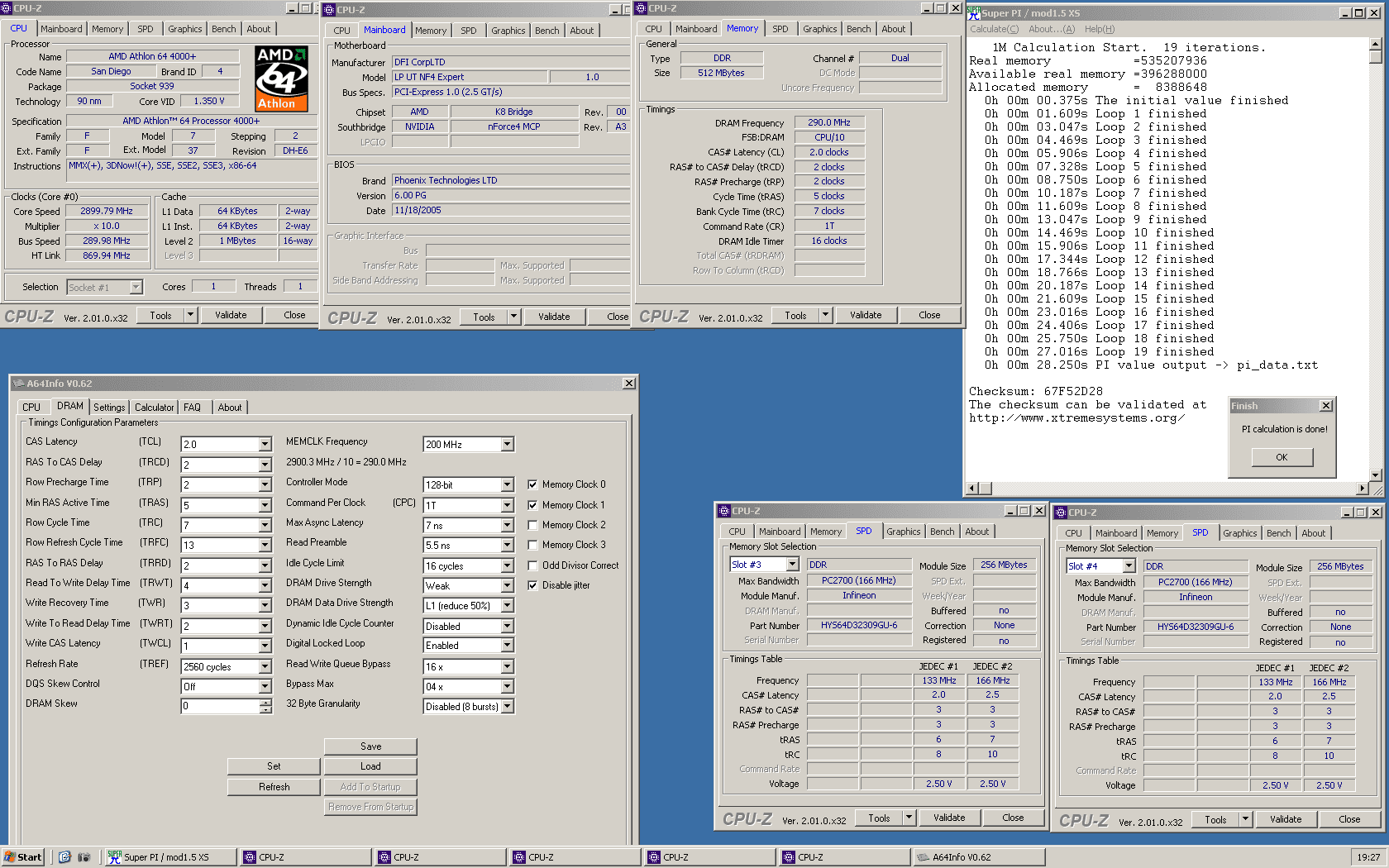Click the 2899.79 MHz Core Speed value
The width and height of the screenshot is (1389, 868).
tap(107, 212)
